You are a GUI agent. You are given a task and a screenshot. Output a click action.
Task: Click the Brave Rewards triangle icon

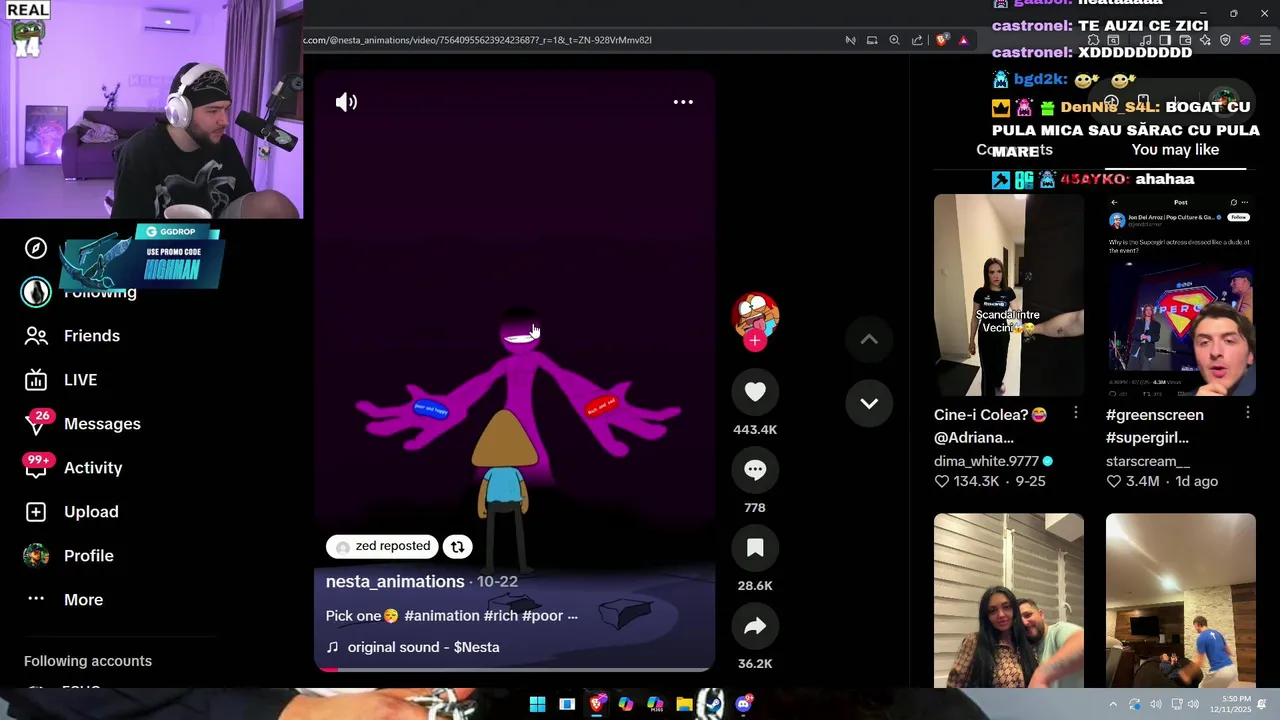(963, 40)
